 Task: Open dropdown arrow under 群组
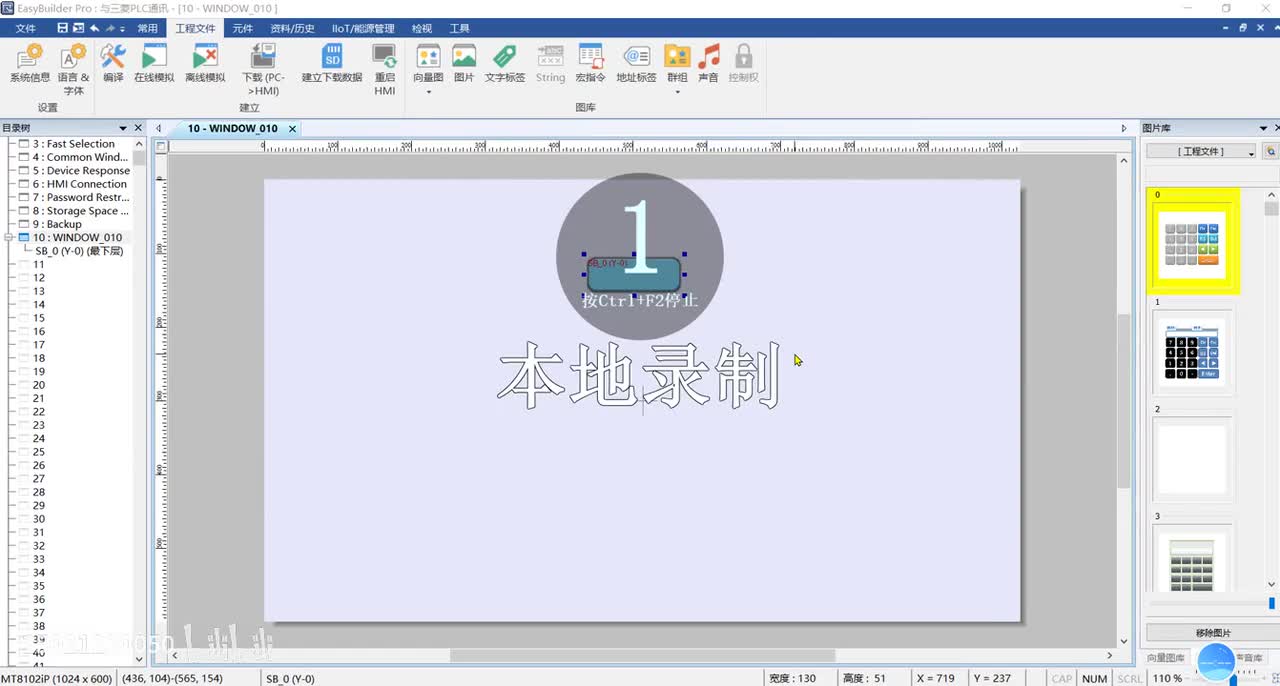677,92
